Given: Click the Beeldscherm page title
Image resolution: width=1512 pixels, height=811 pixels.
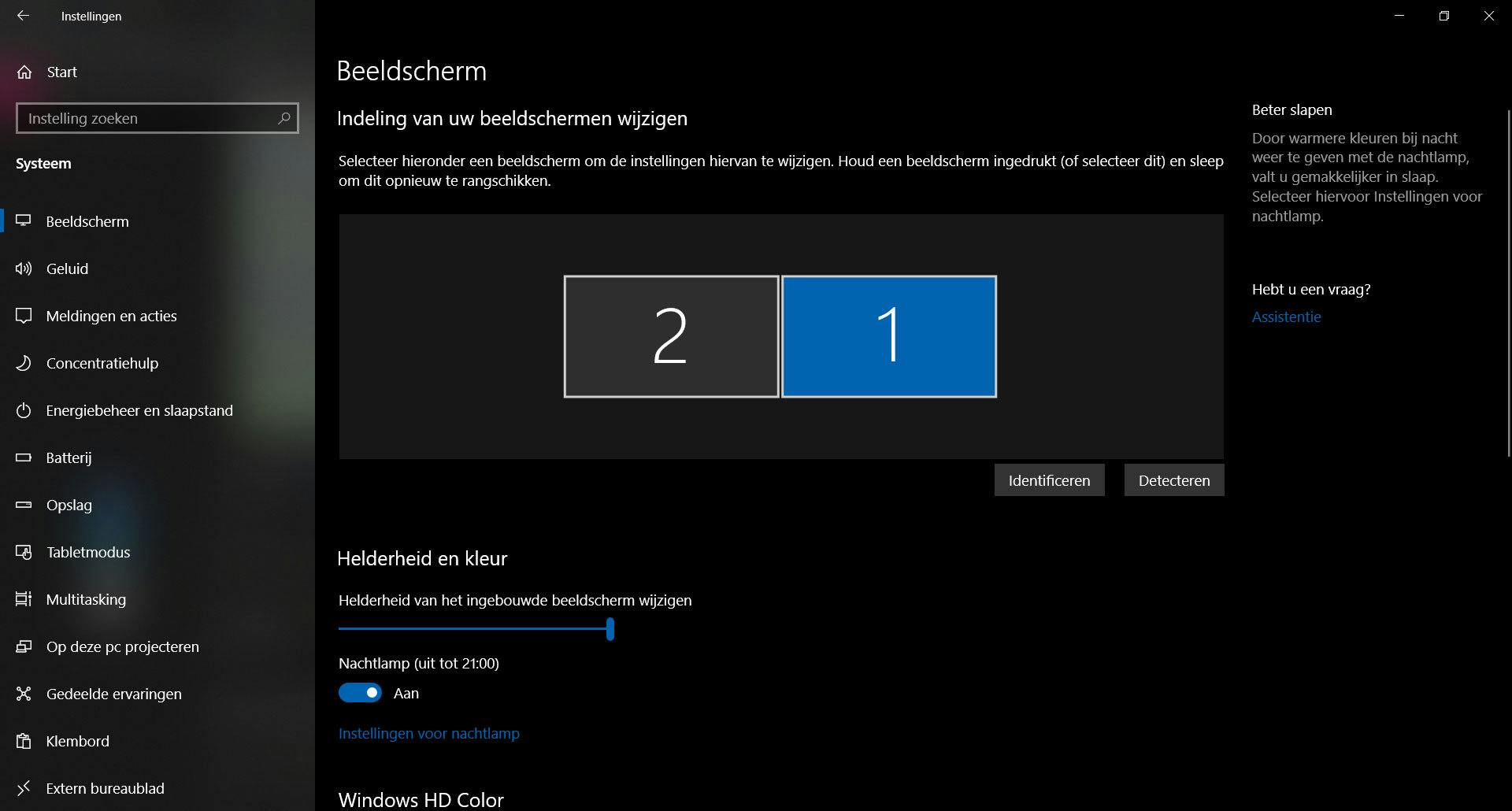Looking at the screenshot, I should point(412,71).
